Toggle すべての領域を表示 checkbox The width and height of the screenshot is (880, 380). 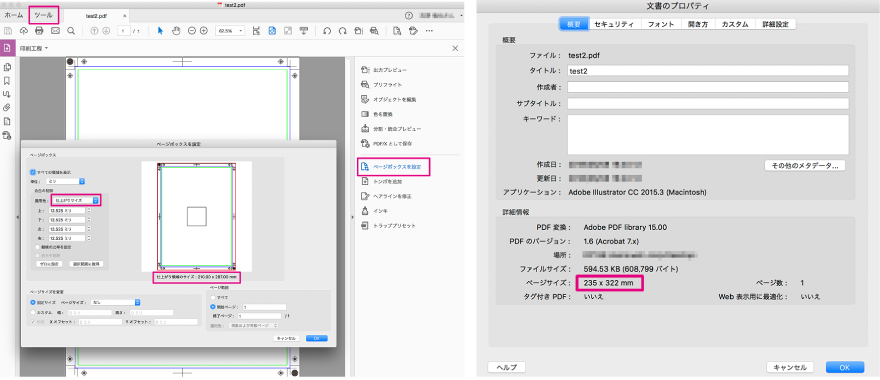(x=33, y=172)
